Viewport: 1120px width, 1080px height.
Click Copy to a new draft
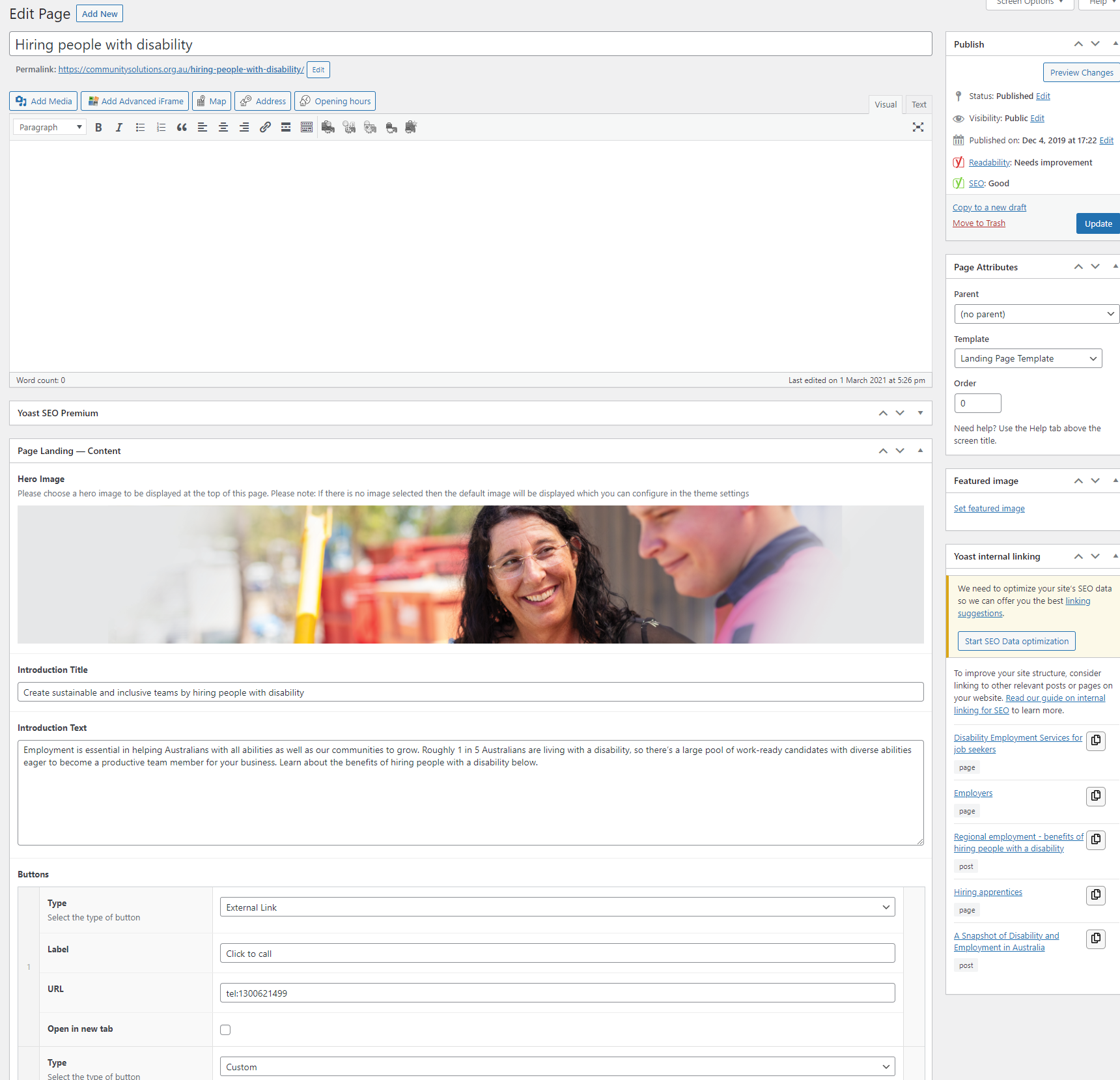[989, 207]
